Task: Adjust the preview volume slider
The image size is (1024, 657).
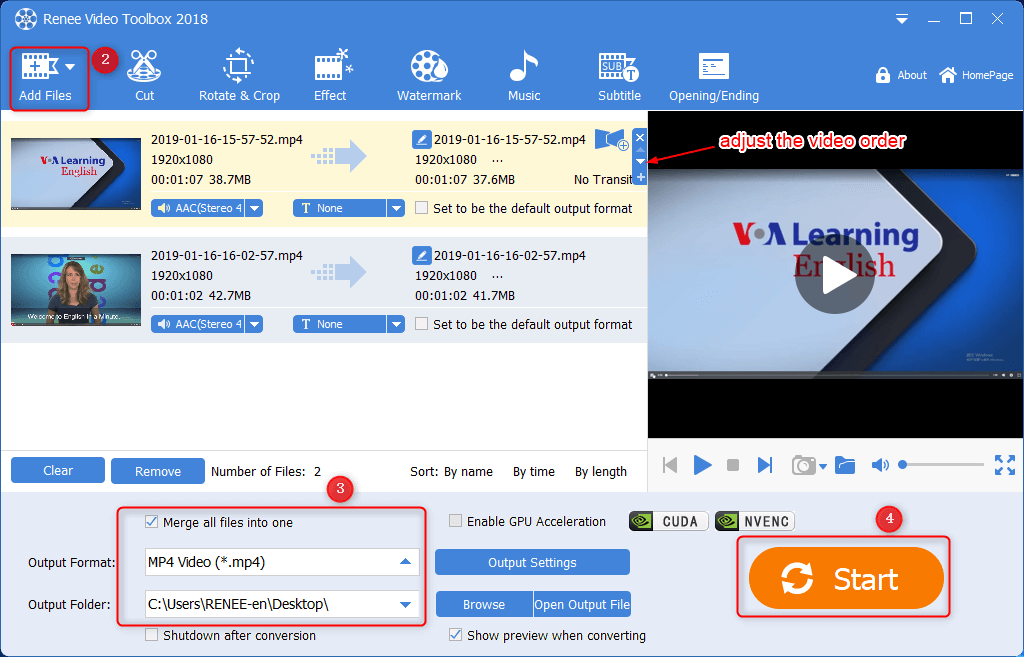Action: coord(942,465)
